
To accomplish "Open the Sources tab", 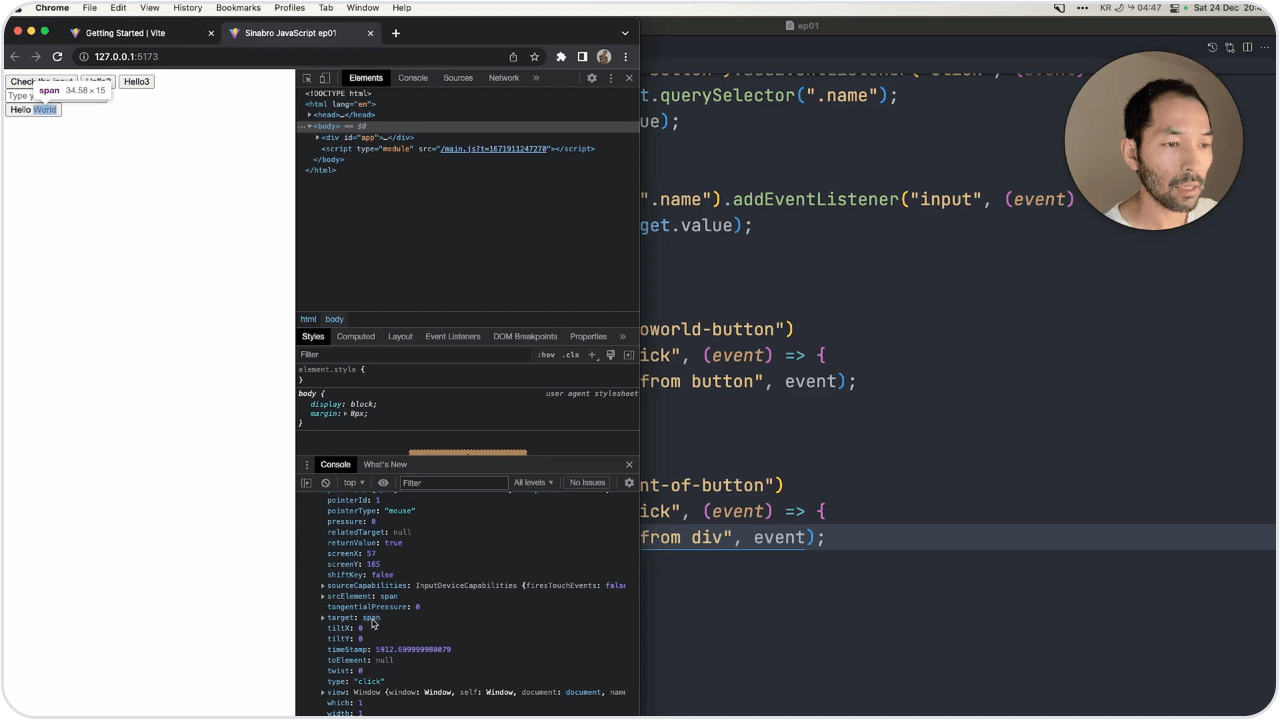I will pyautogui.click(x=458, y=78).
